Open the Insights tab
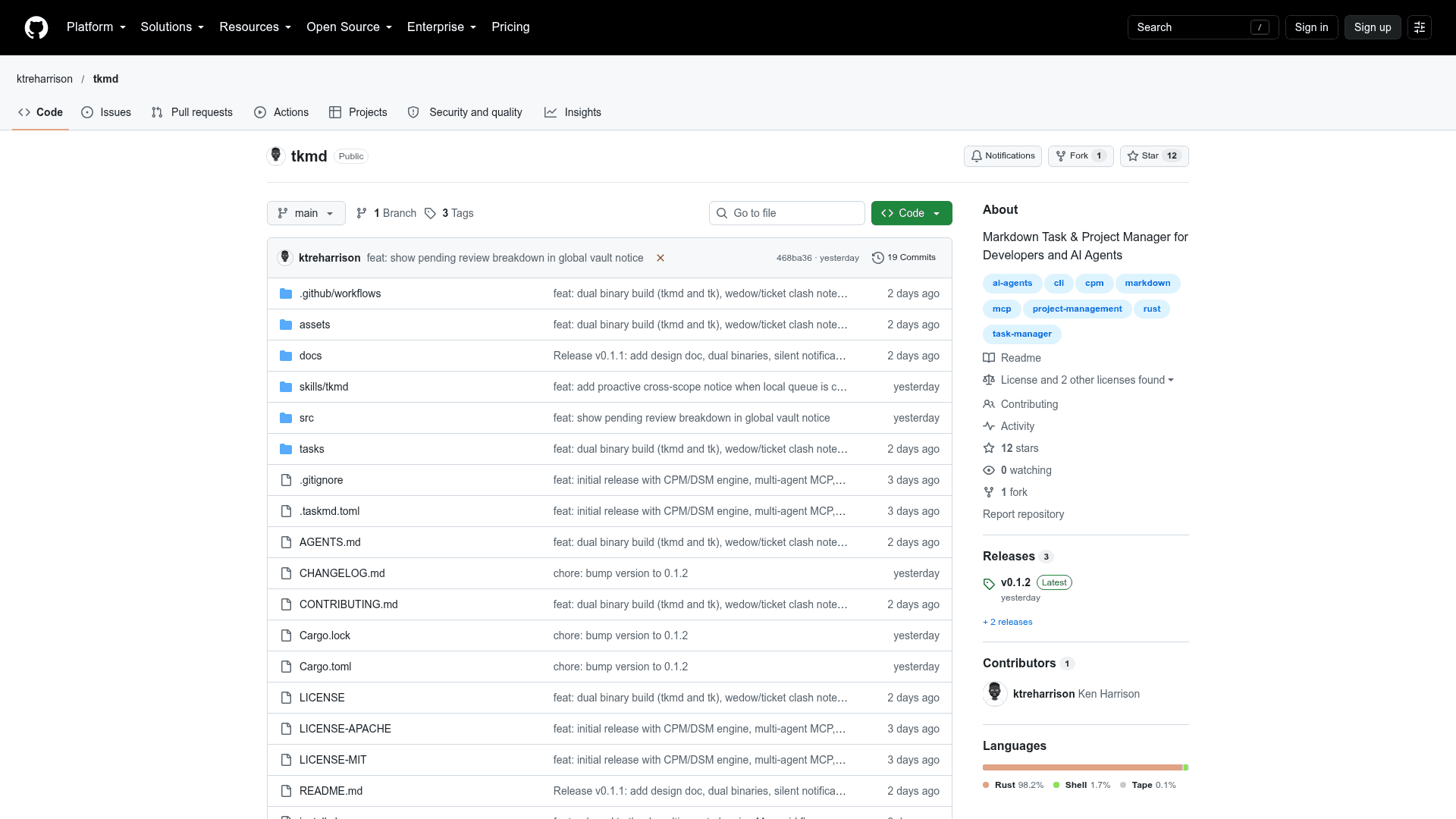This screenshot has width=1456, height=819. pos(573,112)
